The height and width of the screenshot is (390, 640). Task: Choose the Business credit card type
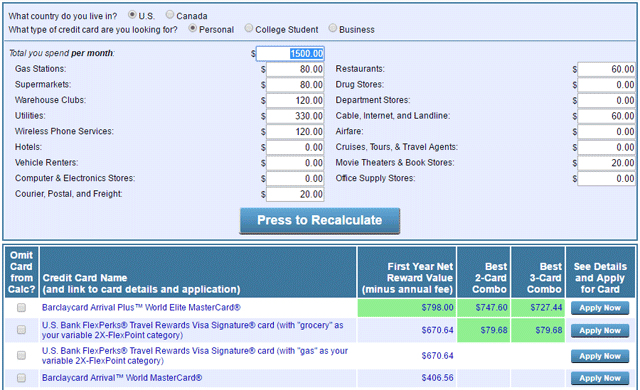[333, 28]
